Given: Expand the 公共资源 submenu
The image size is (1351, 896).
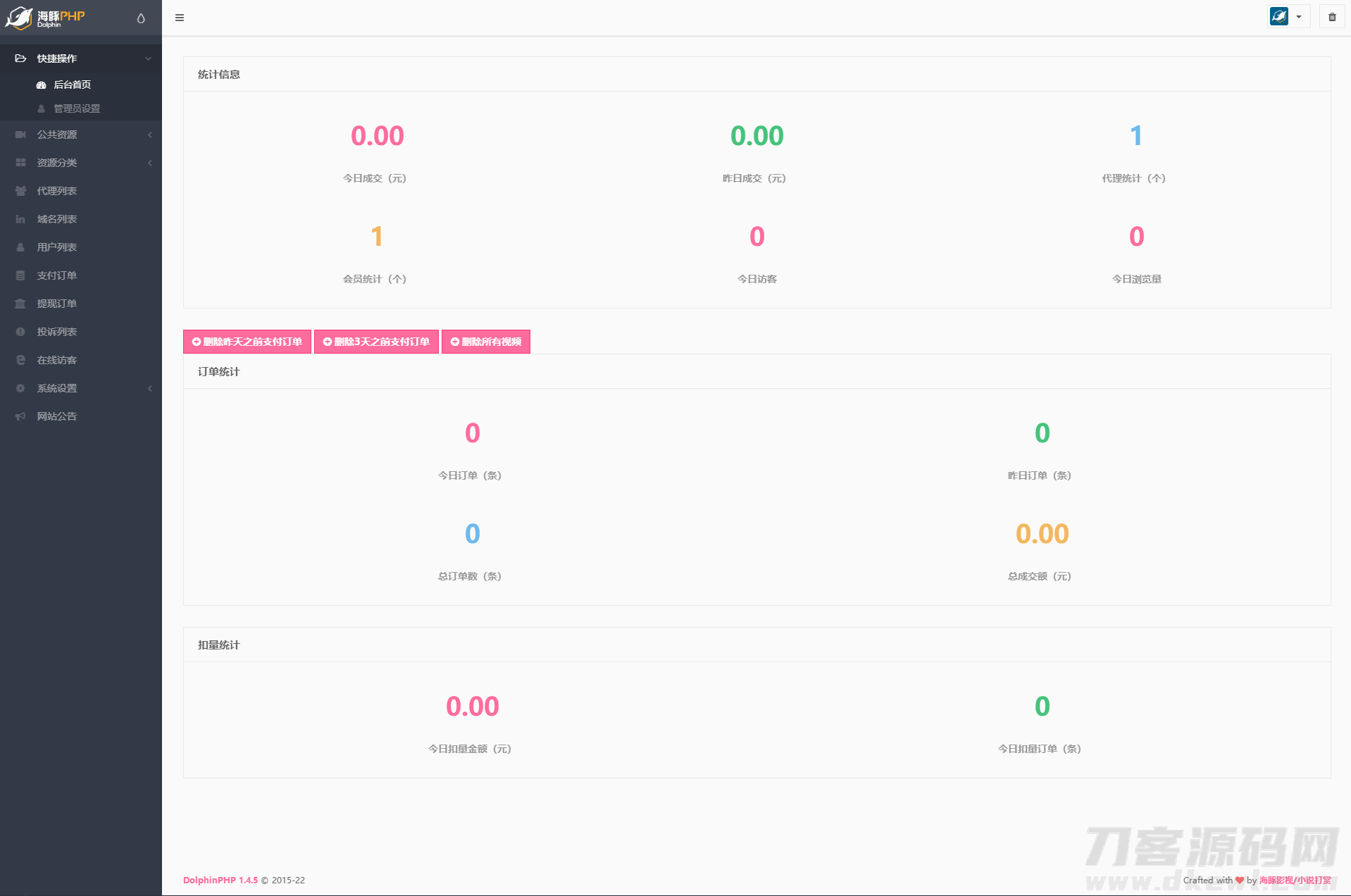Looking at the screenshot, I should (149, 135).
